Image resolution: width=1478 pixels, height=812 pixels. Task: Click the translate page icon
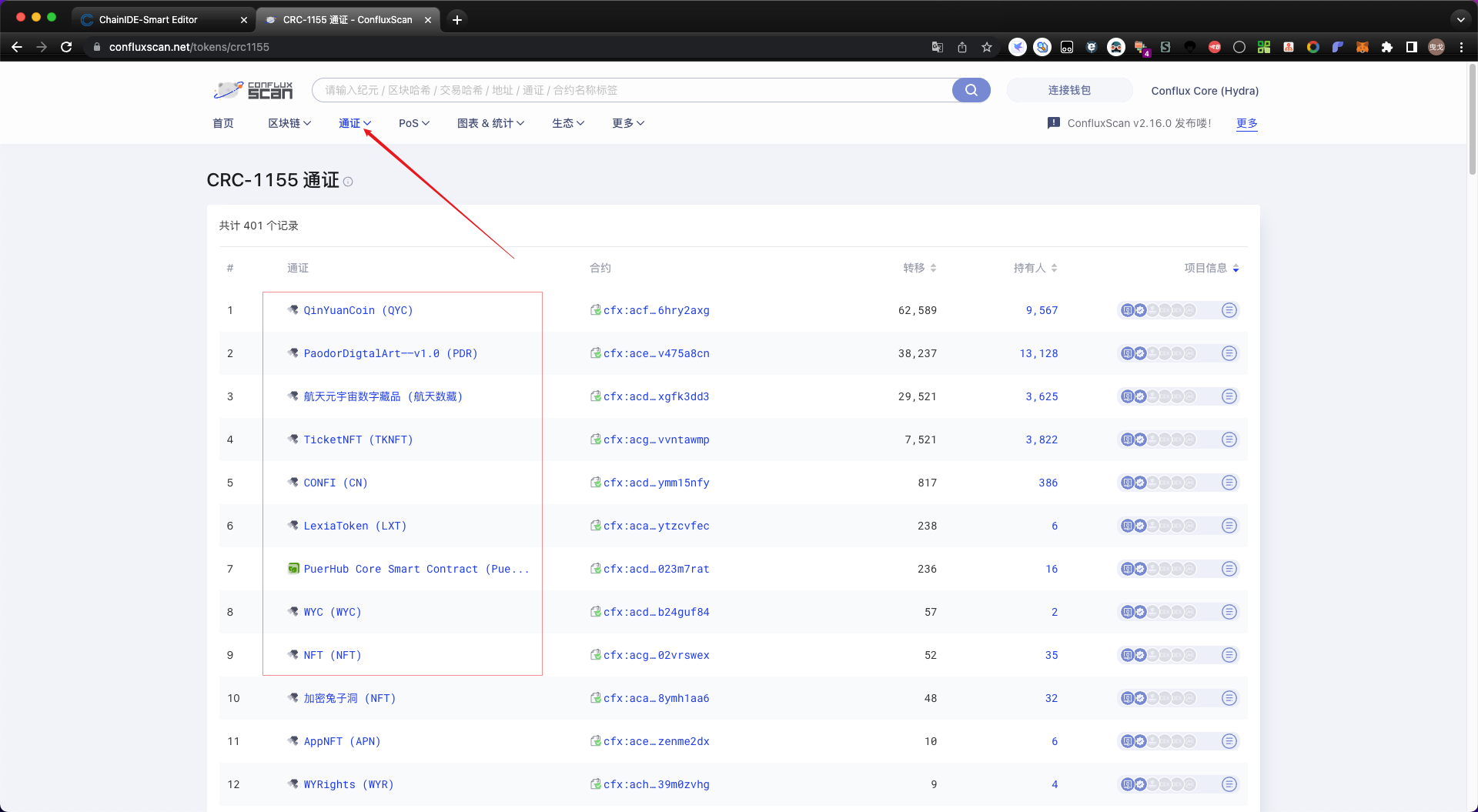[937, 47]
